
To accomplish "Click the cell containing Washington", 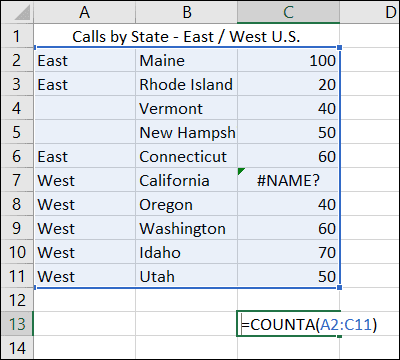I will (187, 228).
